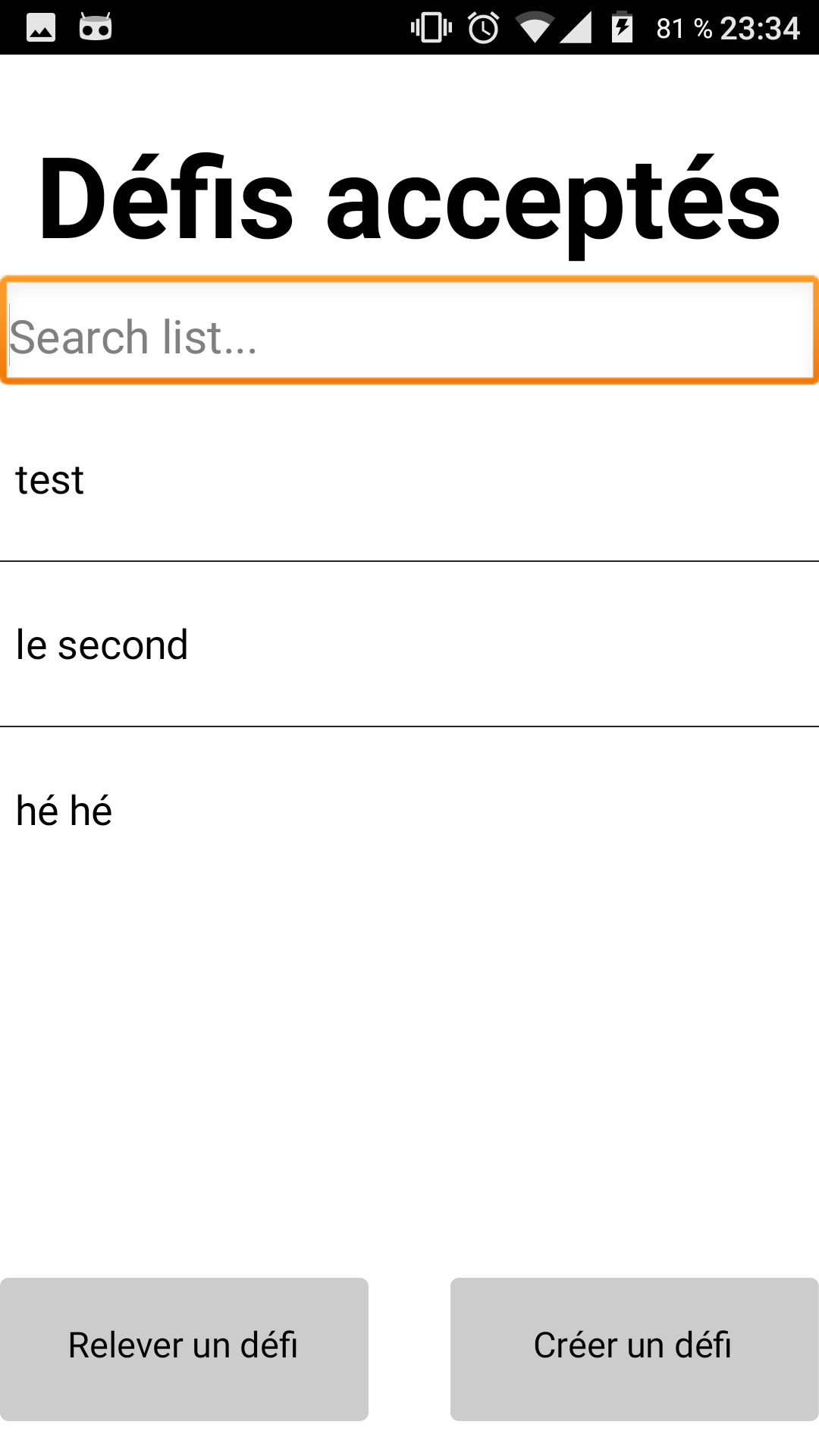Image resolution: width=819 pixels, height=1456 pixels.
Task: Tap the battery charging icon
Action: point(623,28)
